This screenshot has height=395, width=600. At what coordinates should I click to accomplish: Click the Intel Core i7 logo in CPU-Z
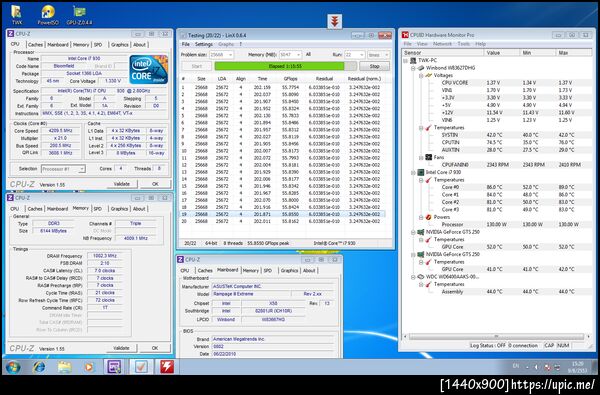tap(148, 70)
